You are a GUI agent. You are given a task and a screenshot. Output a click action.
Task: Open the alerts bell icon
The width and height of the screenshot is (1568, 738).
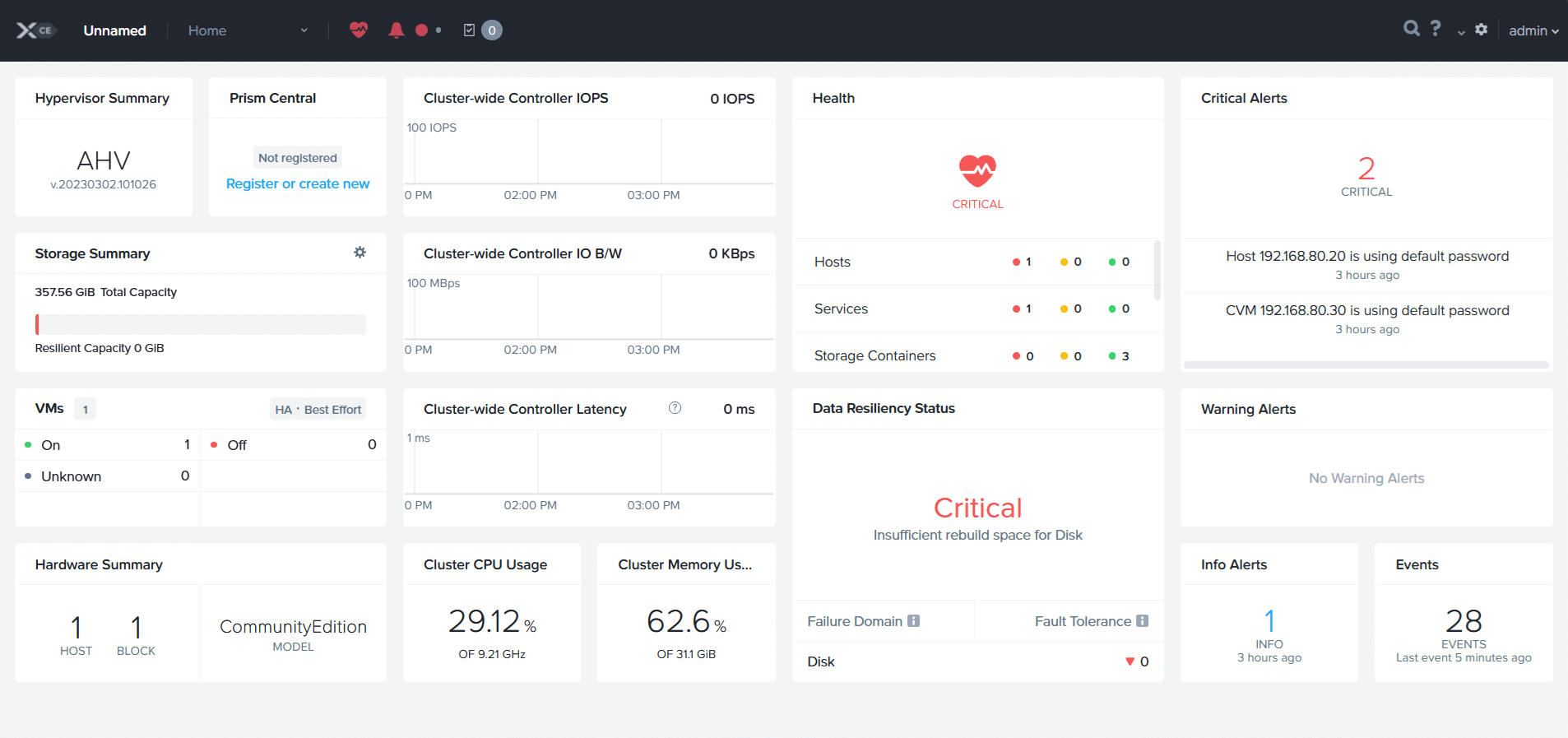(x=396, y=30)
